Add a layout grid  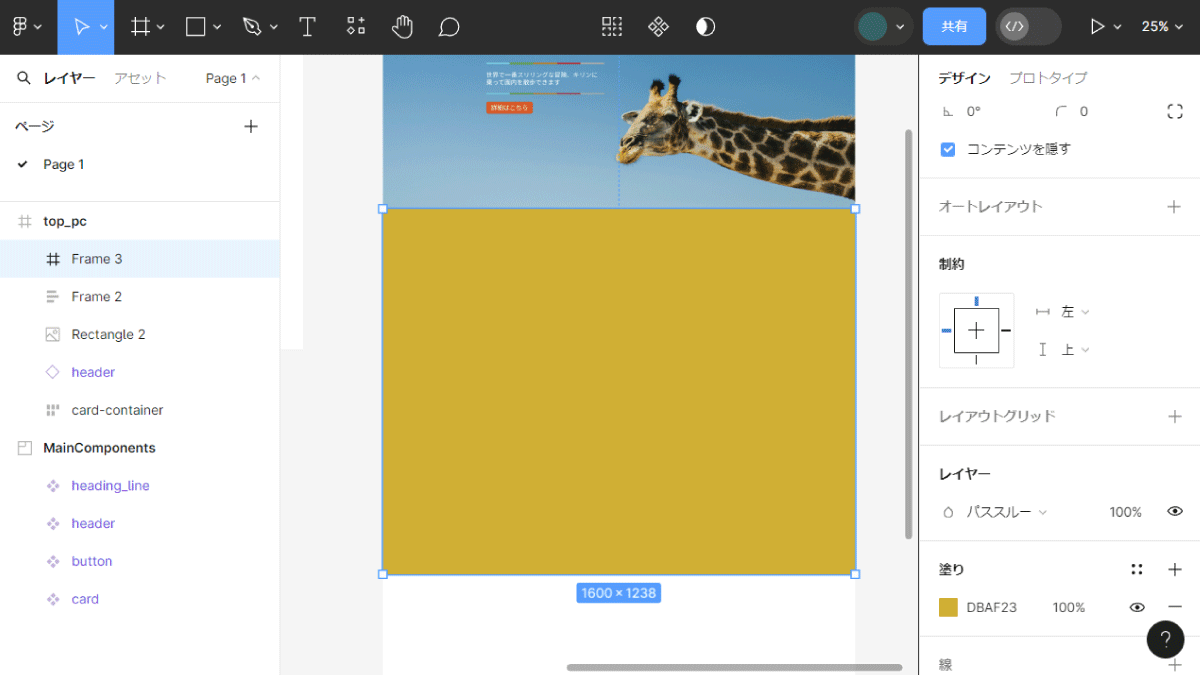[x=1174, y=416]
